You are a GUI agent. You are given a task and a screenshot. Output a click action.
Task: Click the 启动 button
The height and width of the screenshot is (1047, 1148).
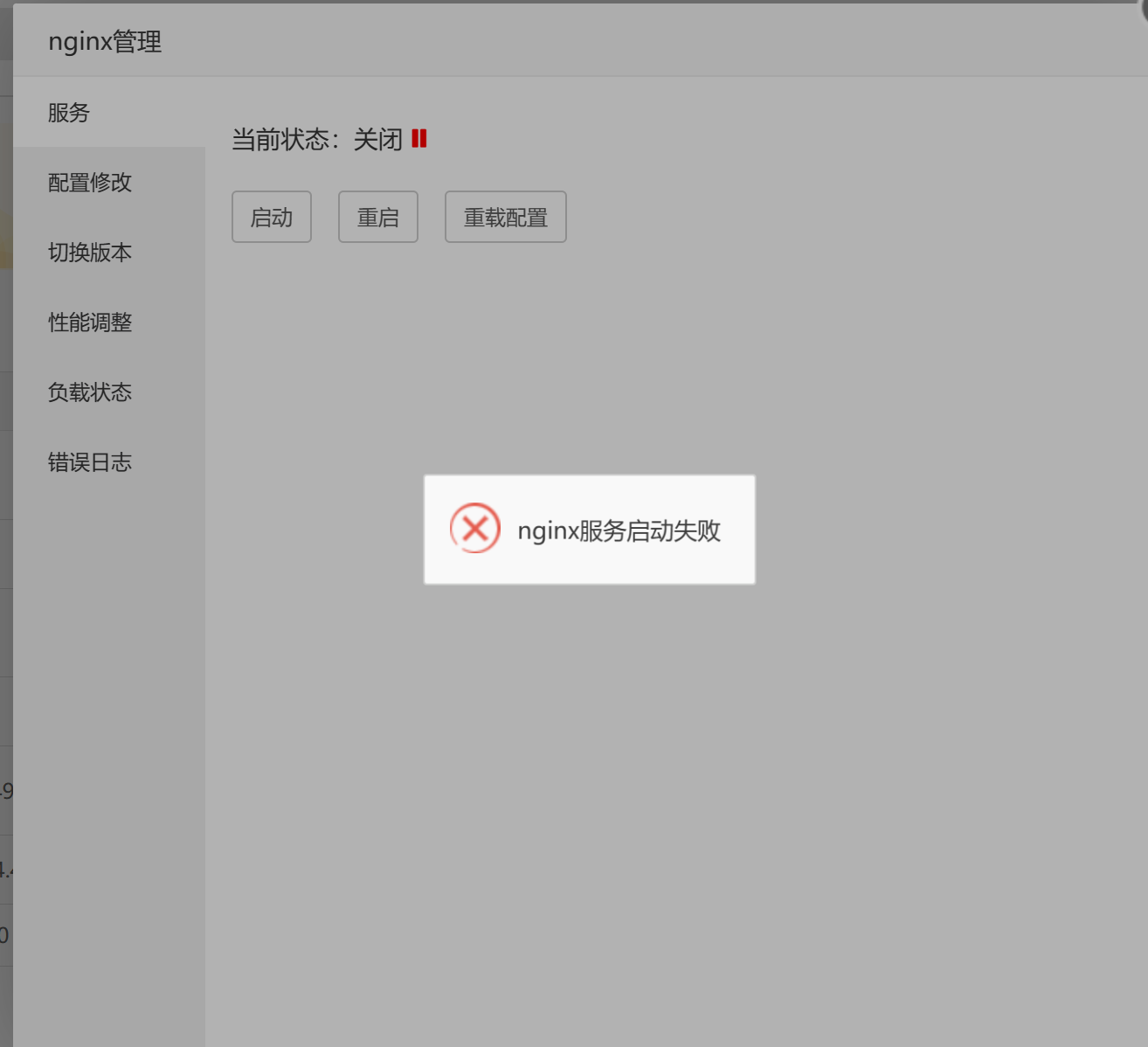click(272, 217)
